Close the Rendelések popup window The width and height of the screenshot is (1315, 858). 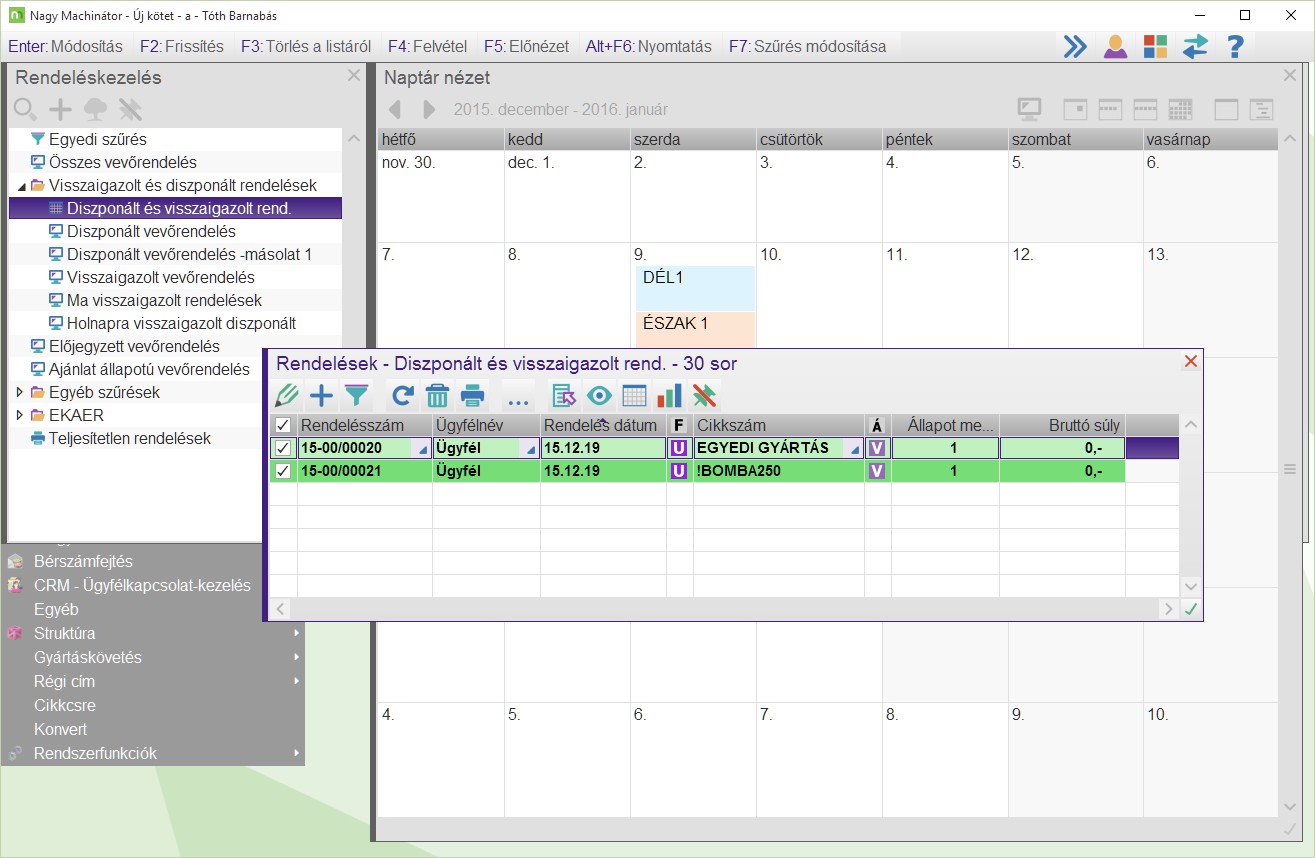(1190, 362)
